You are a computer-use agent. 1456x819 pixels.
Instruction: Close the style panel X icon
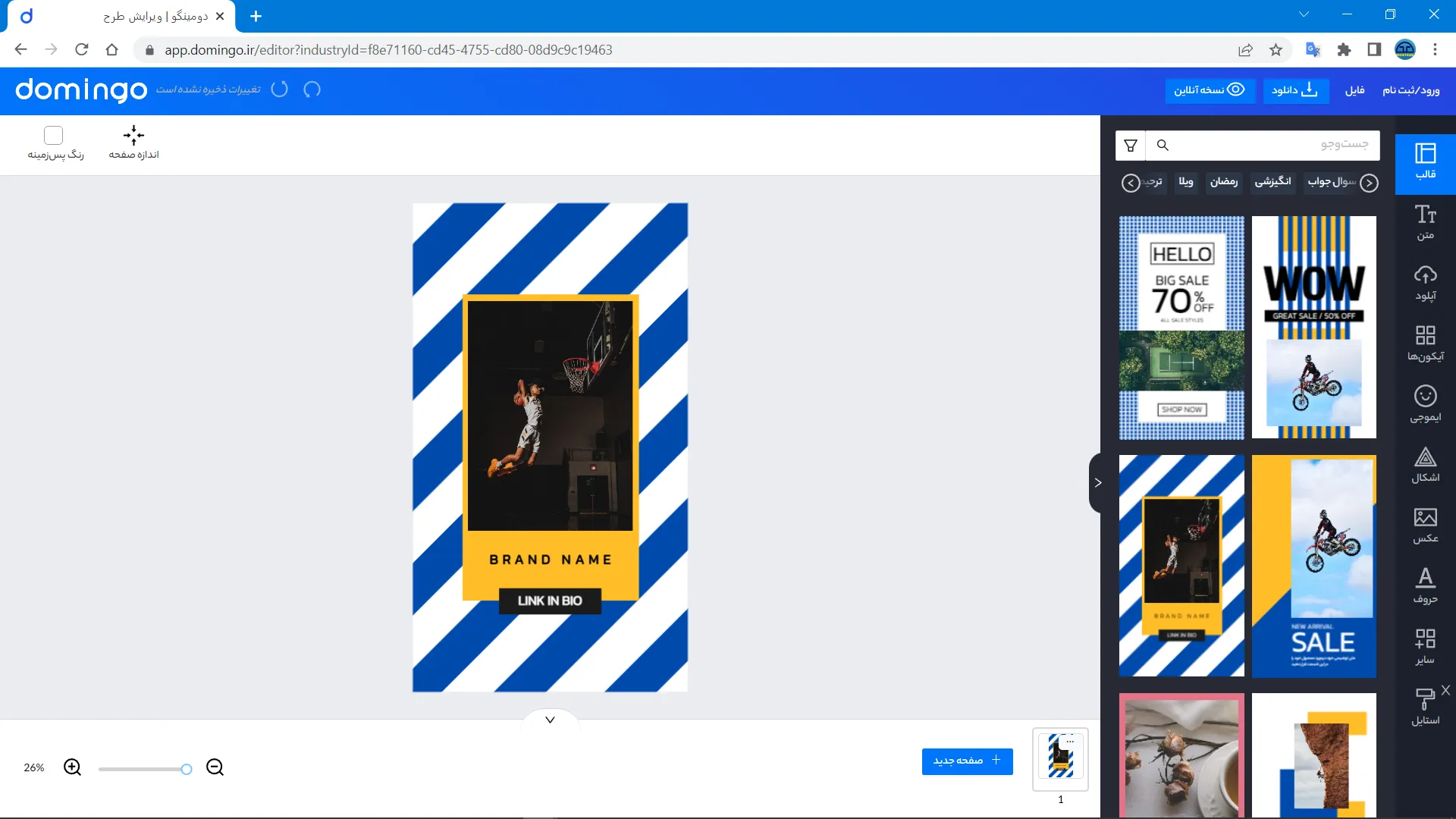coord(1445,690)
